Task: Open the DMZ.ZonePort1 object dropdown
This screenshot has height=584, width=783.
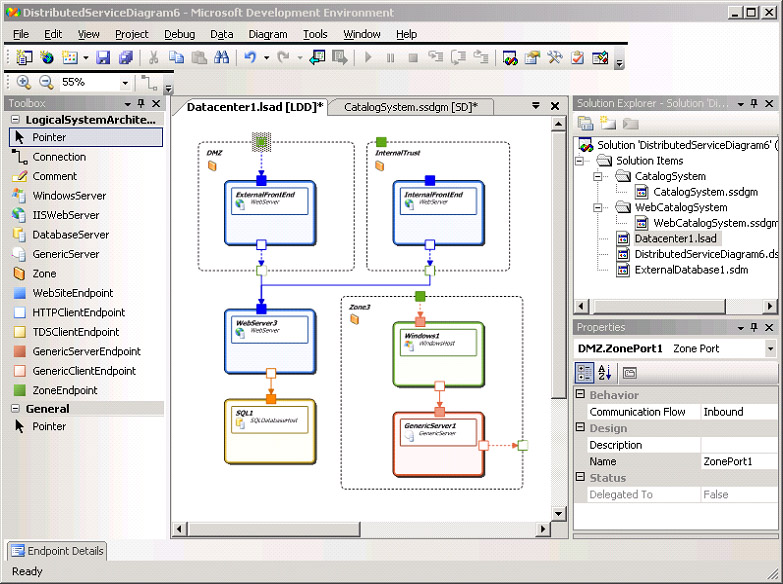Action: (x=771, y=349)
